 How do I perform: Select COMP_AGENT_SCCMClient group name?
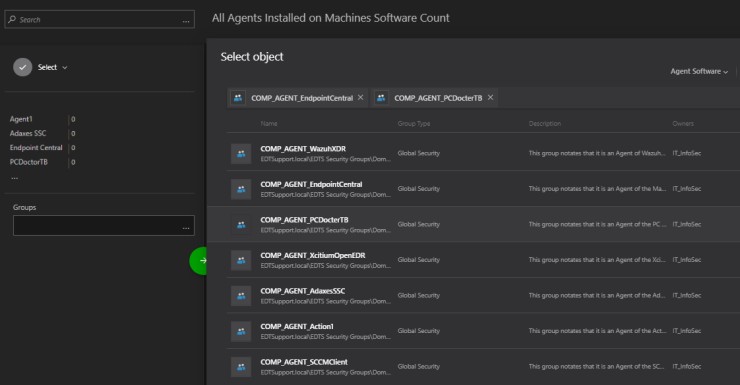point(304,362)
